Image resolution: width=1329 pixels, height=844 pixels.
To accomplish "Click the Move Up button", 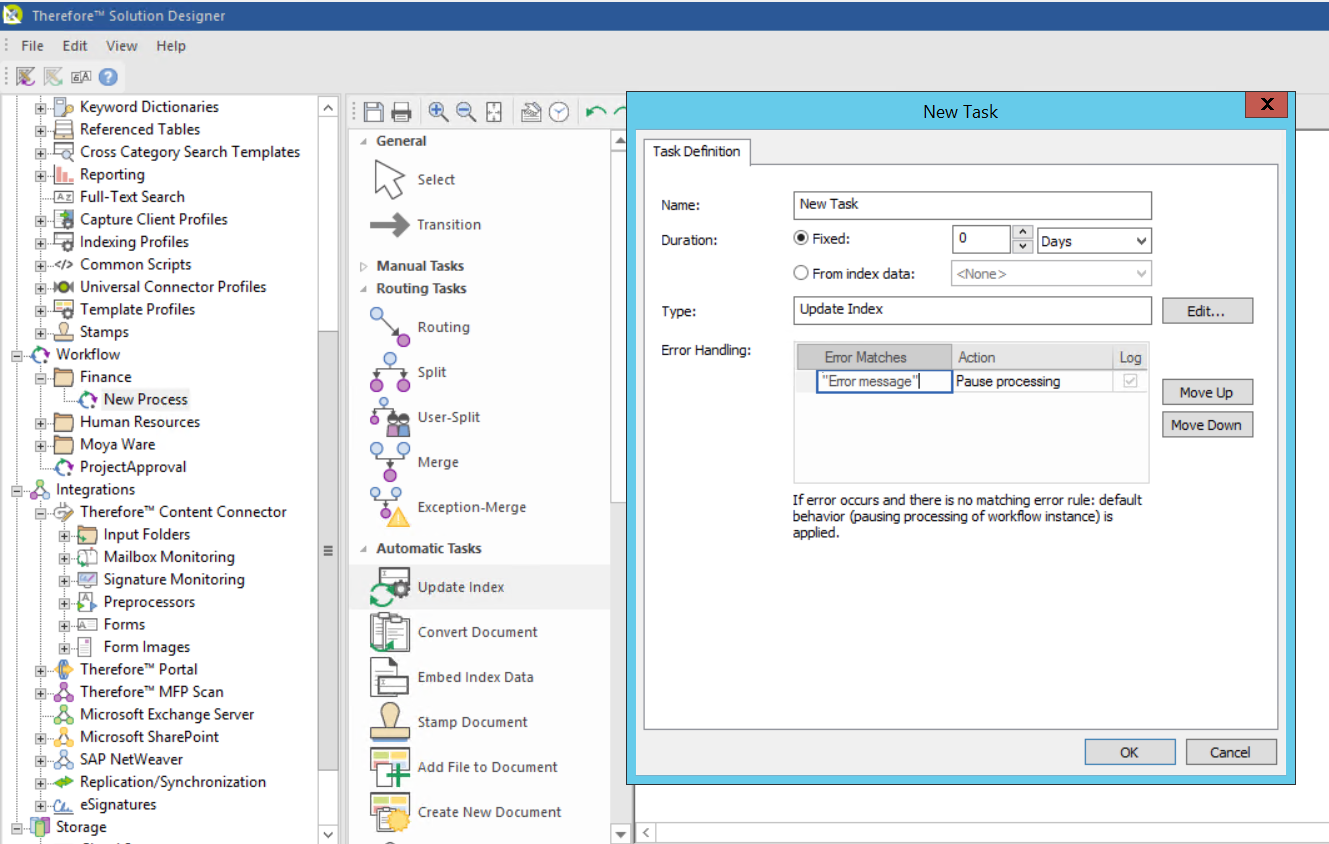I will point(1207,392).
